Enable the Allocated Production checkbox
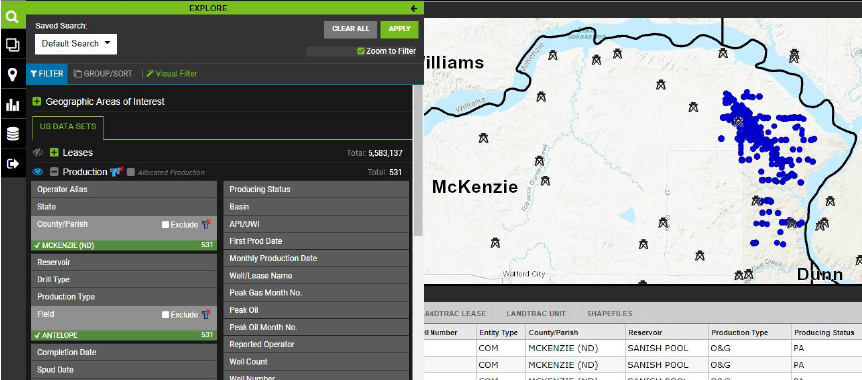Screen dimensions: 862x380 click(131, 172)
